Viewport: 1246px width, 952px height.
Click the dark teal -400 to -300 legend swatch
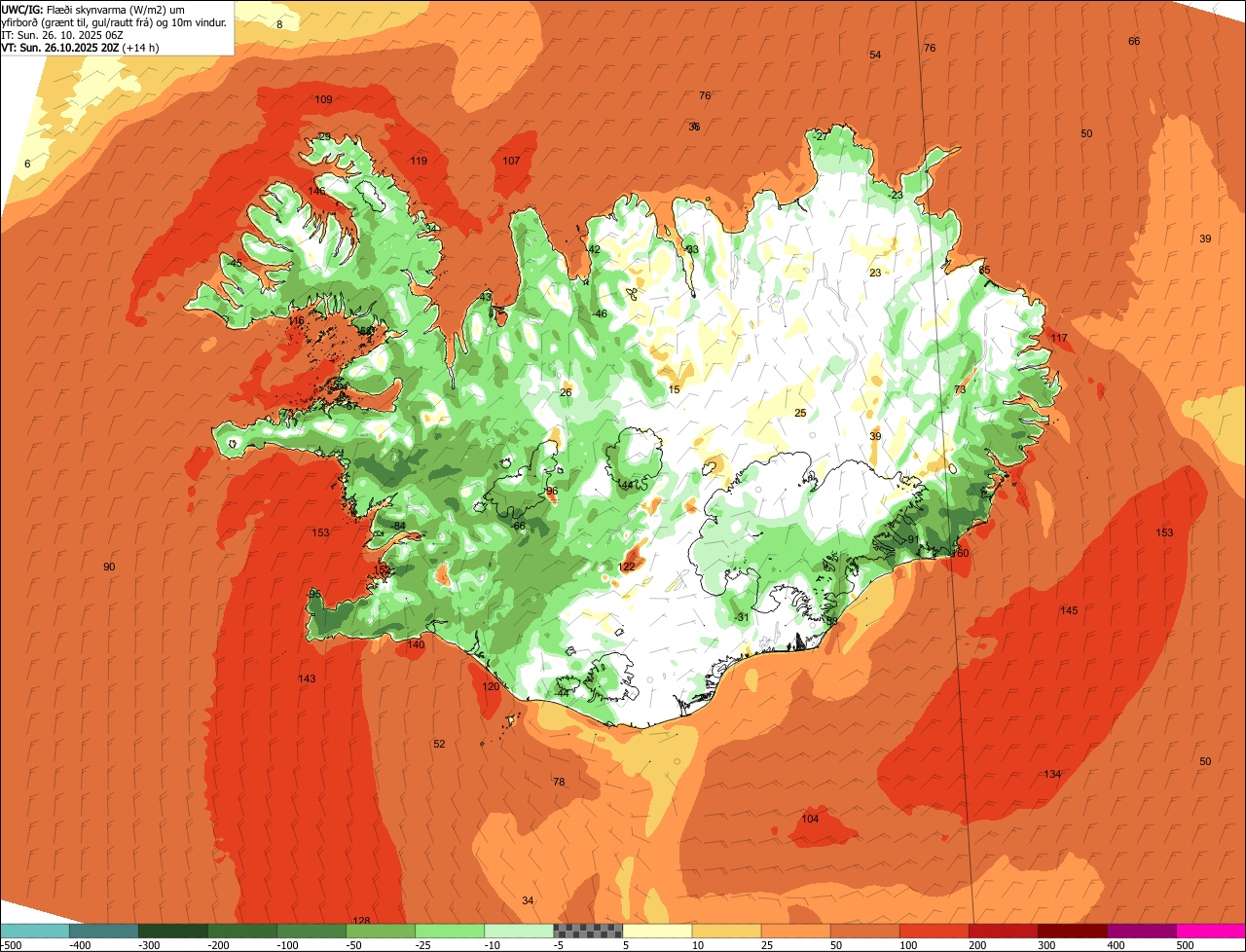click(104, 931)
